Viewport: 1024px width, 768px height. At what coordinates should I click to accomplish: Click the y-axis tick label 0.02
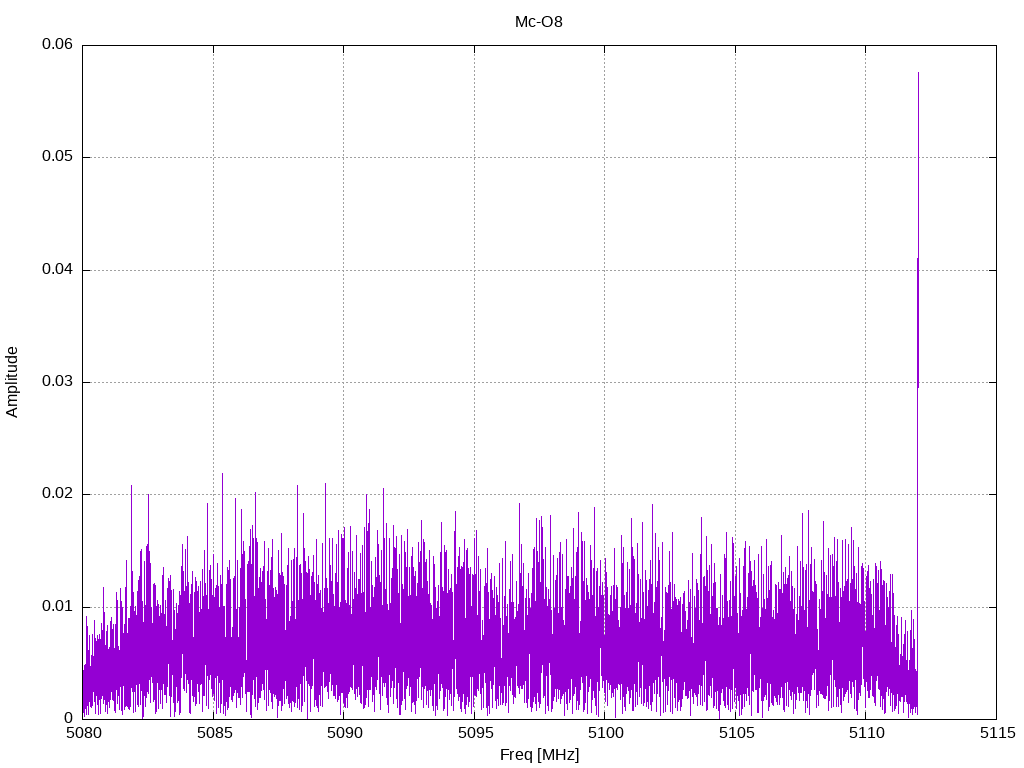point(57,494)
